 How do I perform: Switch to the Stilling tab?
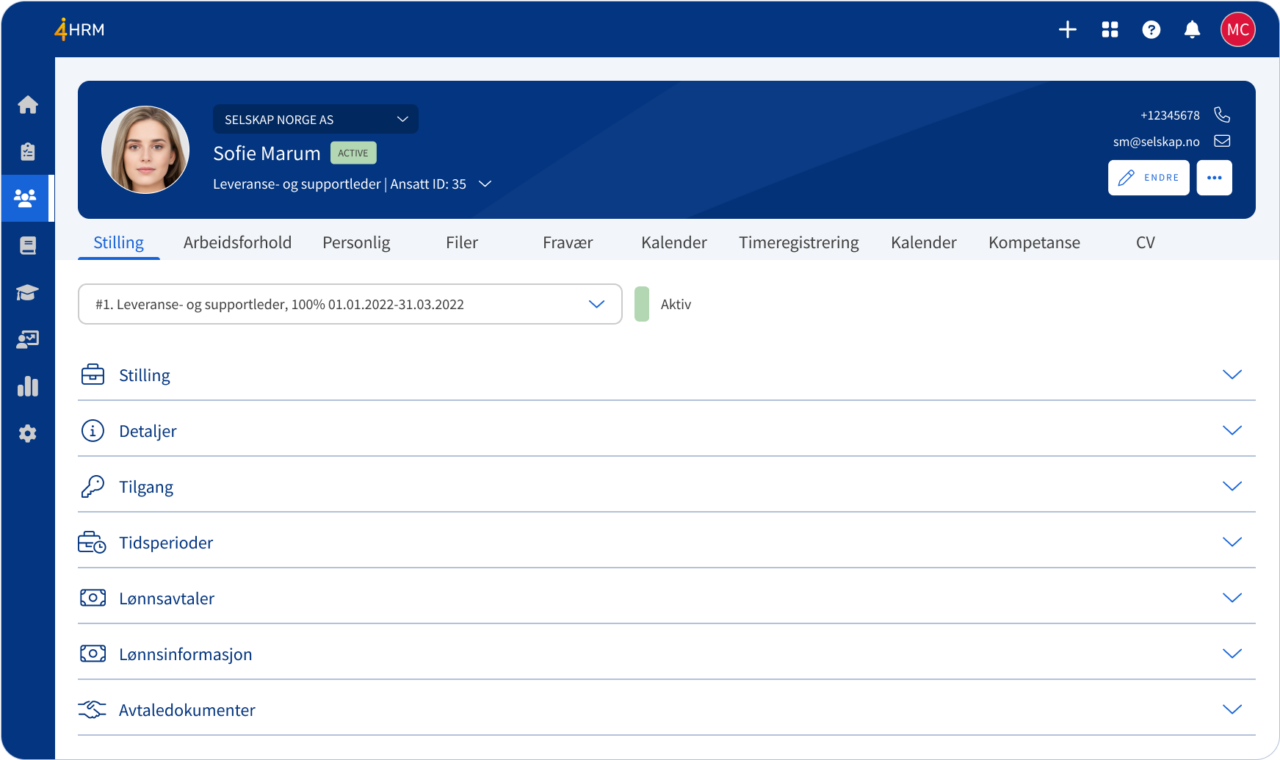coord(118,242)
